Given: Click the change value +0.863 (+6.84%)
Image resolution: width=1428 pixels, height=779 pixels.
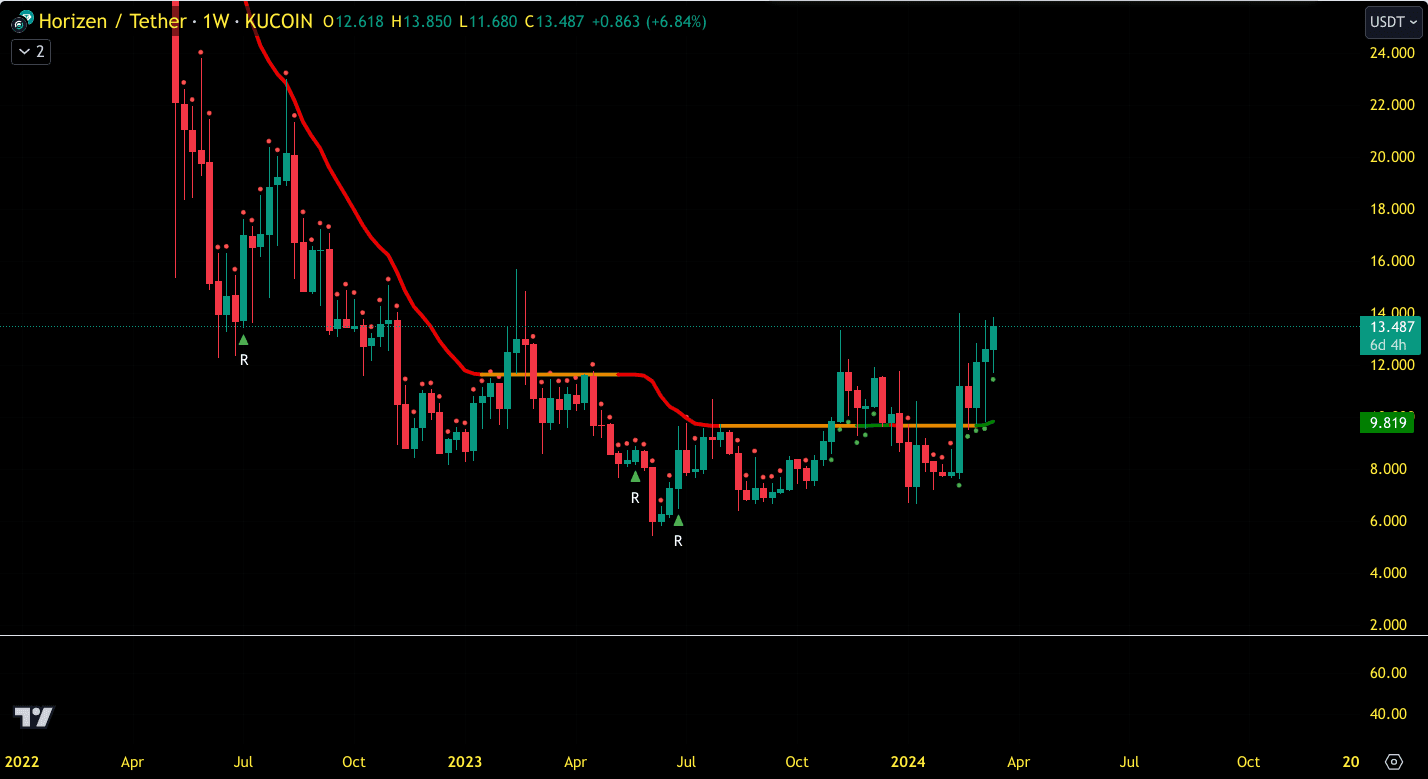Looking at the screenshot, I should [x=650, y=21].
